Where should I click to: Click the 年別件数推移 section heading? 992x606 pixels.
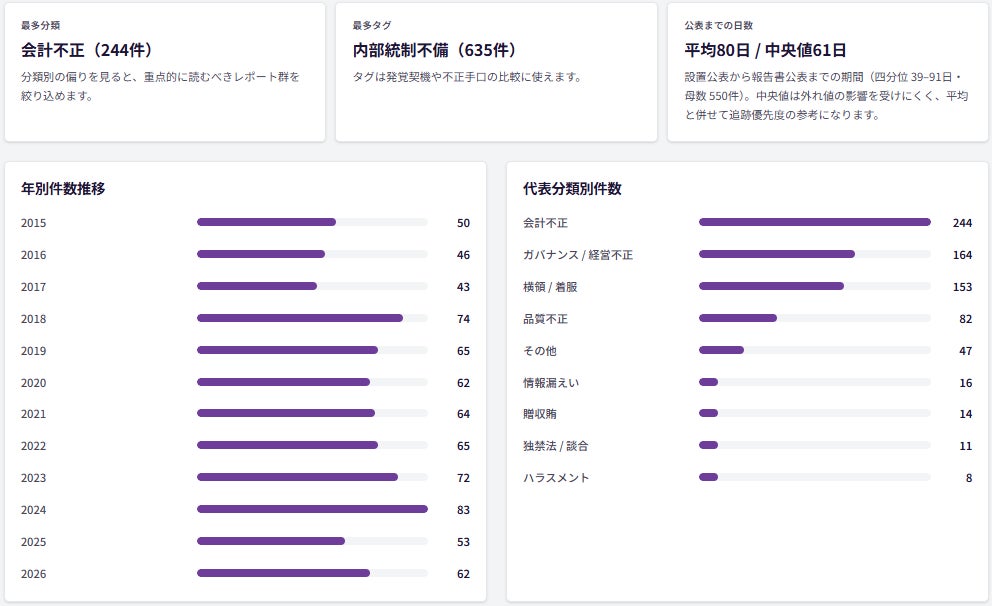tap(63, 189)
